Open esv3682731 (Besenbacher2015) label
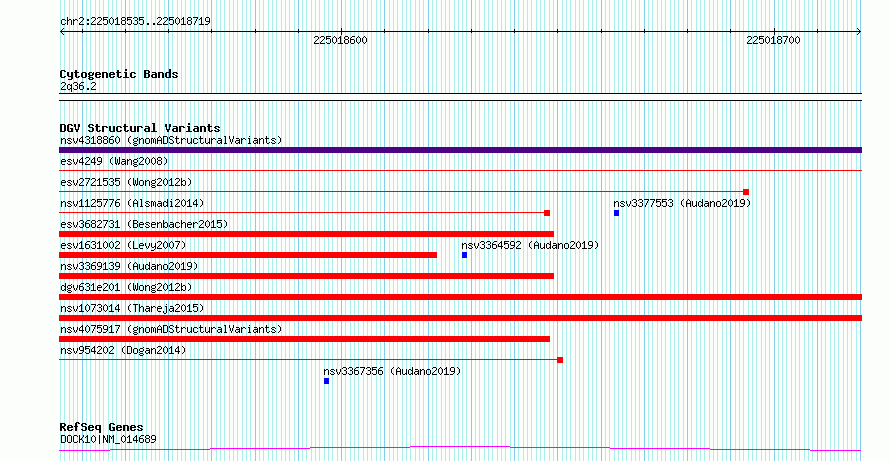Screen dimensions: 890x461 click(144, 224)
